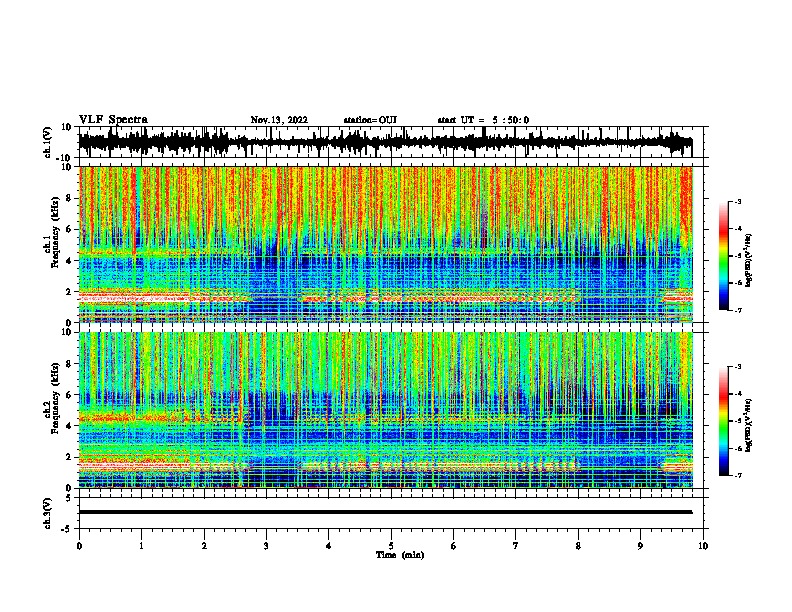This screenshot has width=792, height=612.
Task: Click the flat black ch.3 signal line
Action: tap(385, 512)
